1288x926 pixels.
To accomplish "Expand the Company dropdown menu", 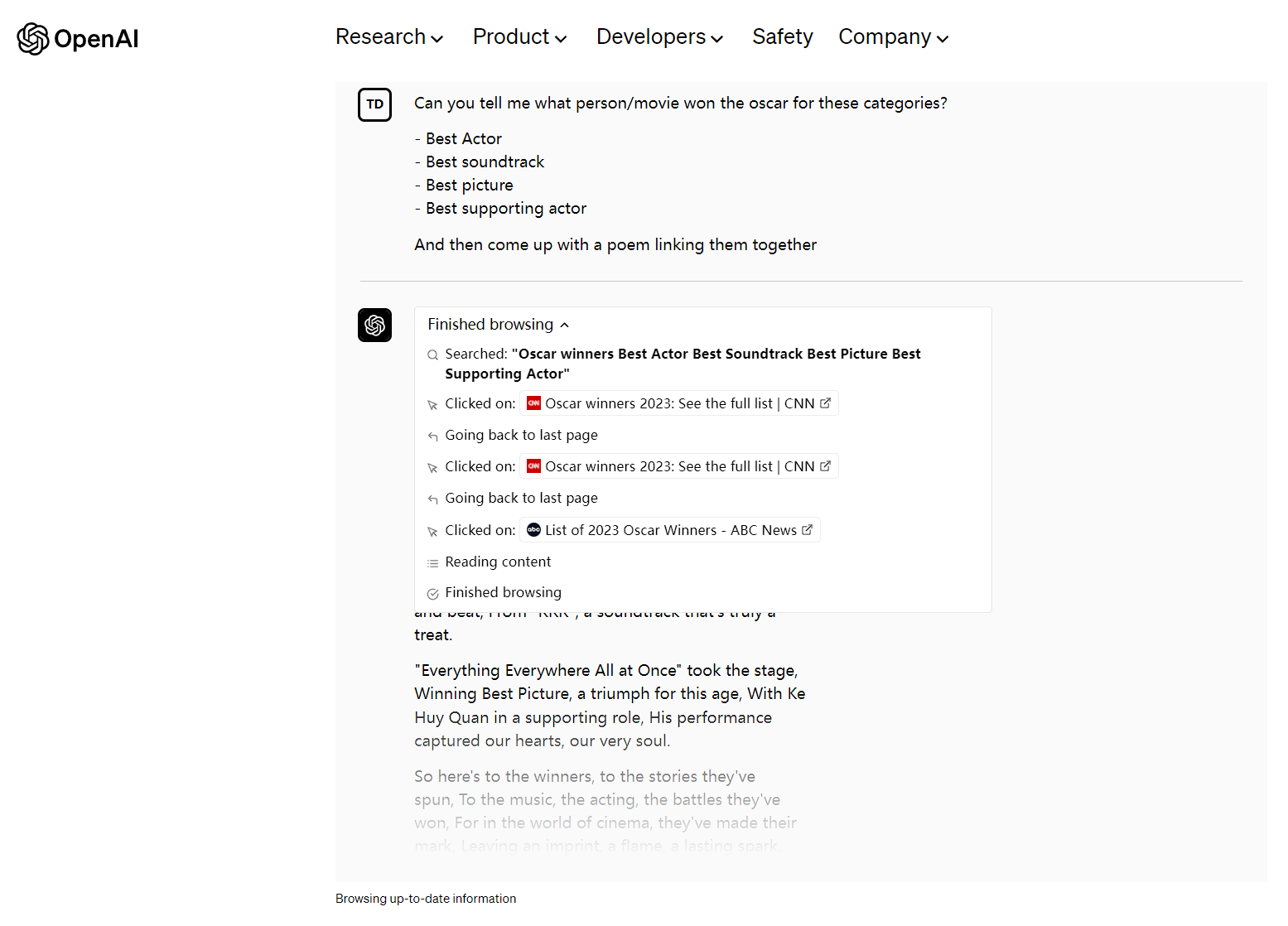I will click(894, 37).
